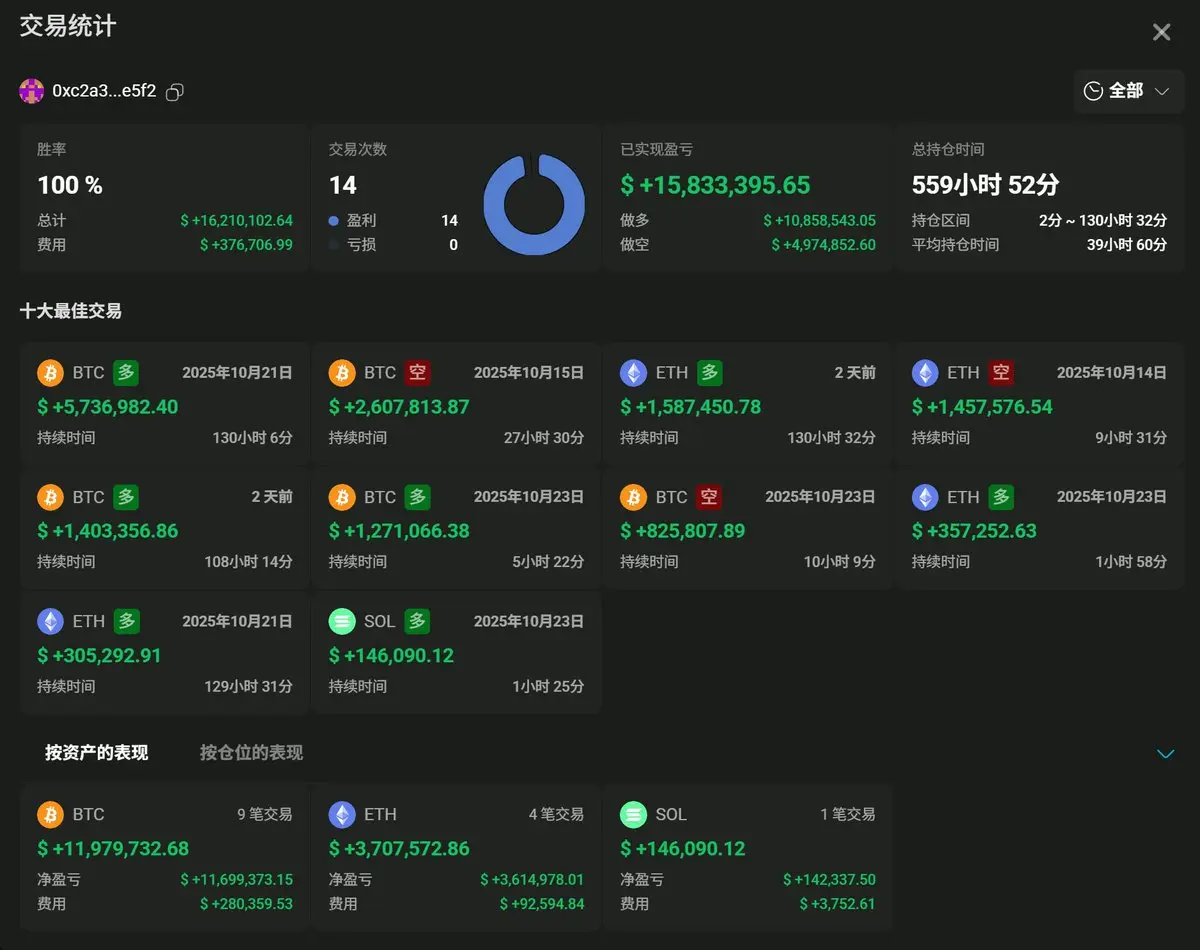Collapse the asset performance section chevron
This screenshot has width=1200, height=950.
tap(1165, 753)
